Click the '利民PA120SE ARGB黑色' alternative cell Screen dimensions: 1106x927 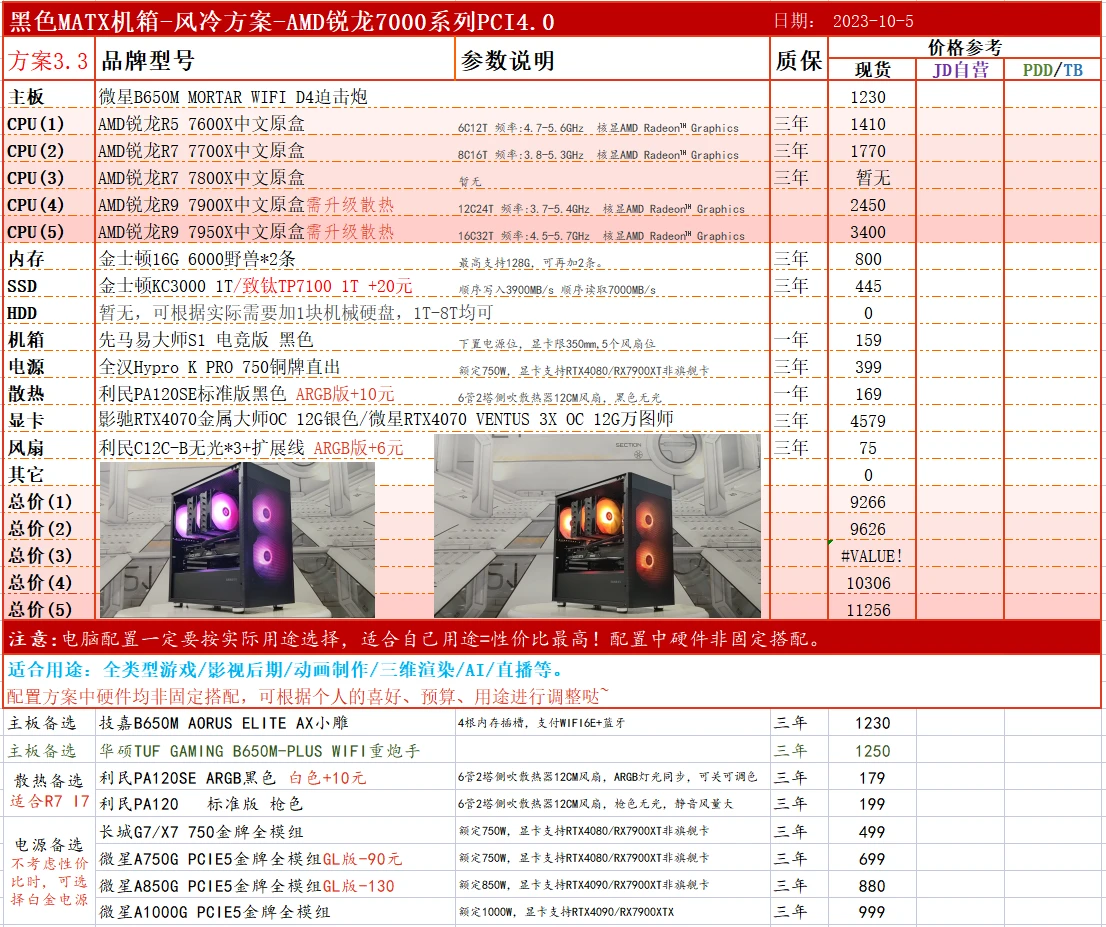[x=232, y=777]
